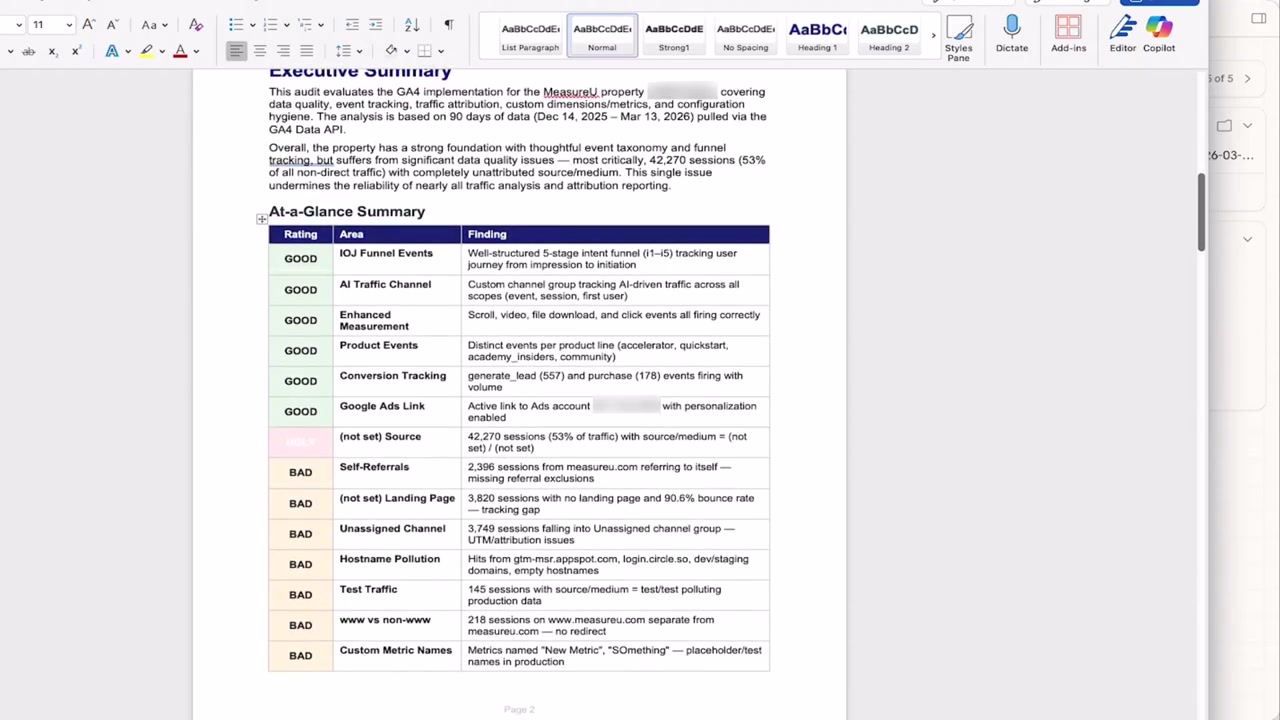Click the next arrow beside 'of 5'

click(x=1247, y=78)
